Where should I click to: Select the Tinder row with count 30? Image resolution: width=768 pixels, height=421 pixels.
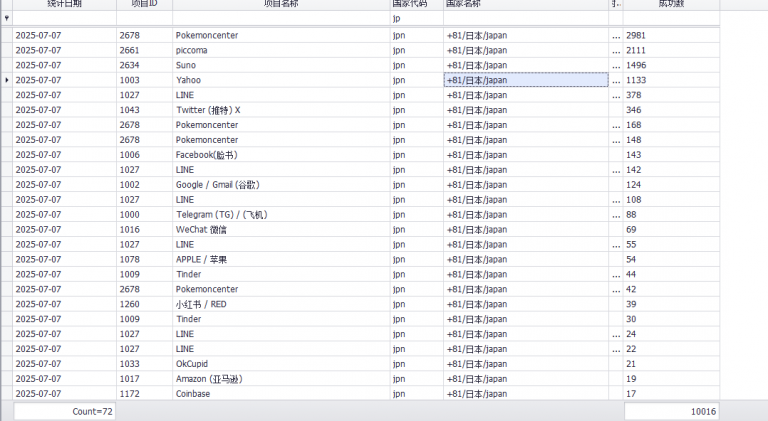click(x=360, y=319)
